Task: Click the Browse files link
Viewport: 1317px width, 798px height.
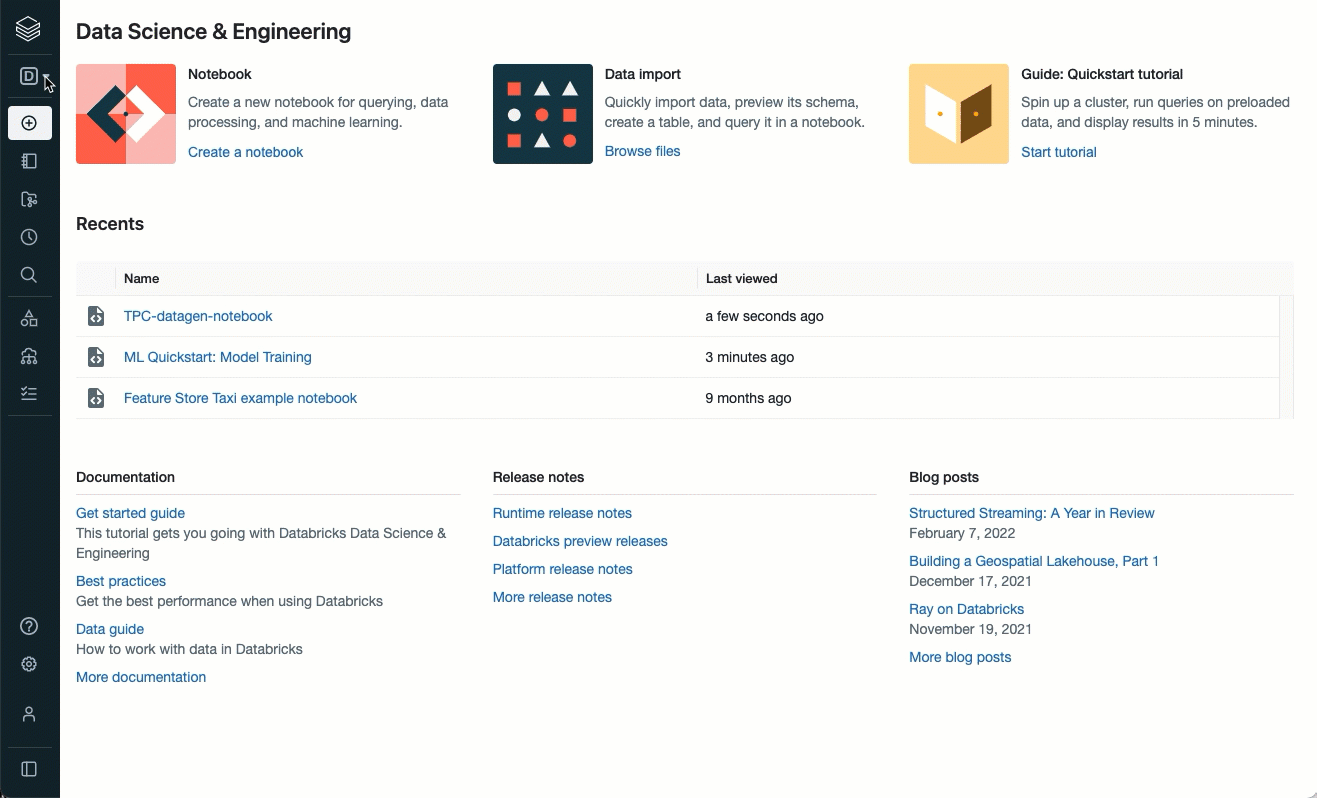Action: pyautogui.click(x=642, y=151)
